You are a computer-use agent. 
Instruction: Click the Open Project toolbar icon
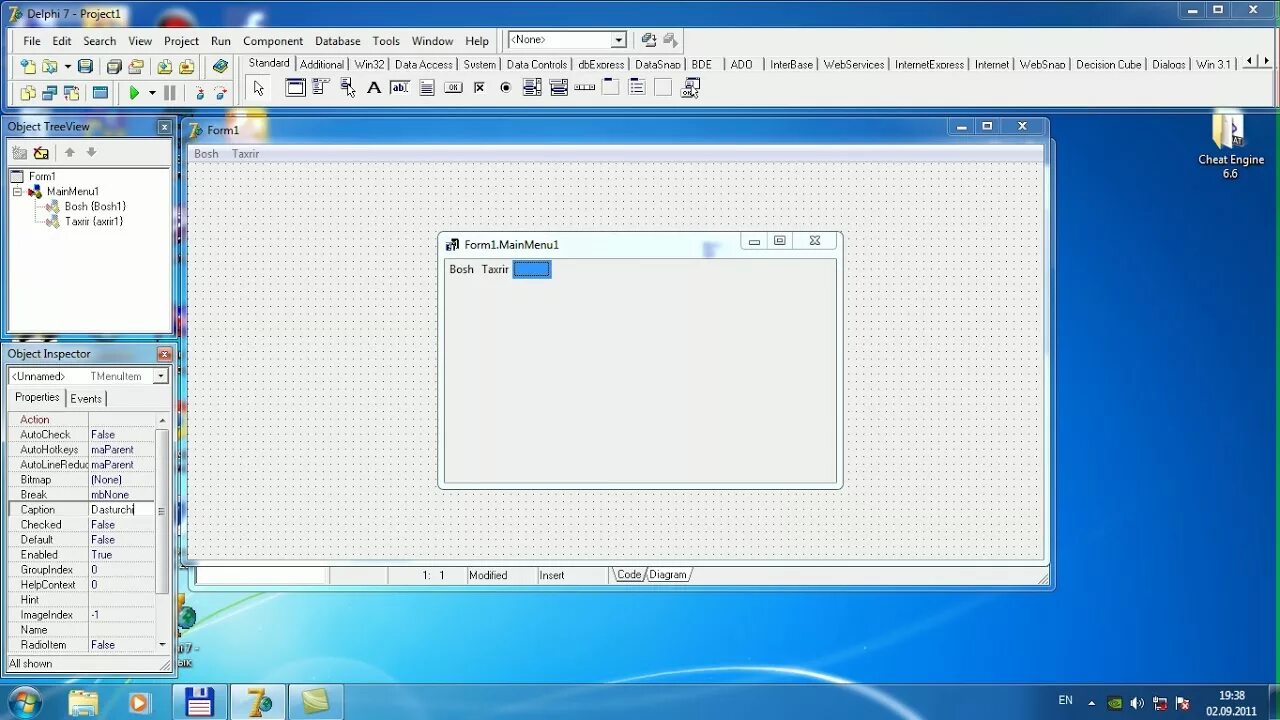tap(136, 67)
